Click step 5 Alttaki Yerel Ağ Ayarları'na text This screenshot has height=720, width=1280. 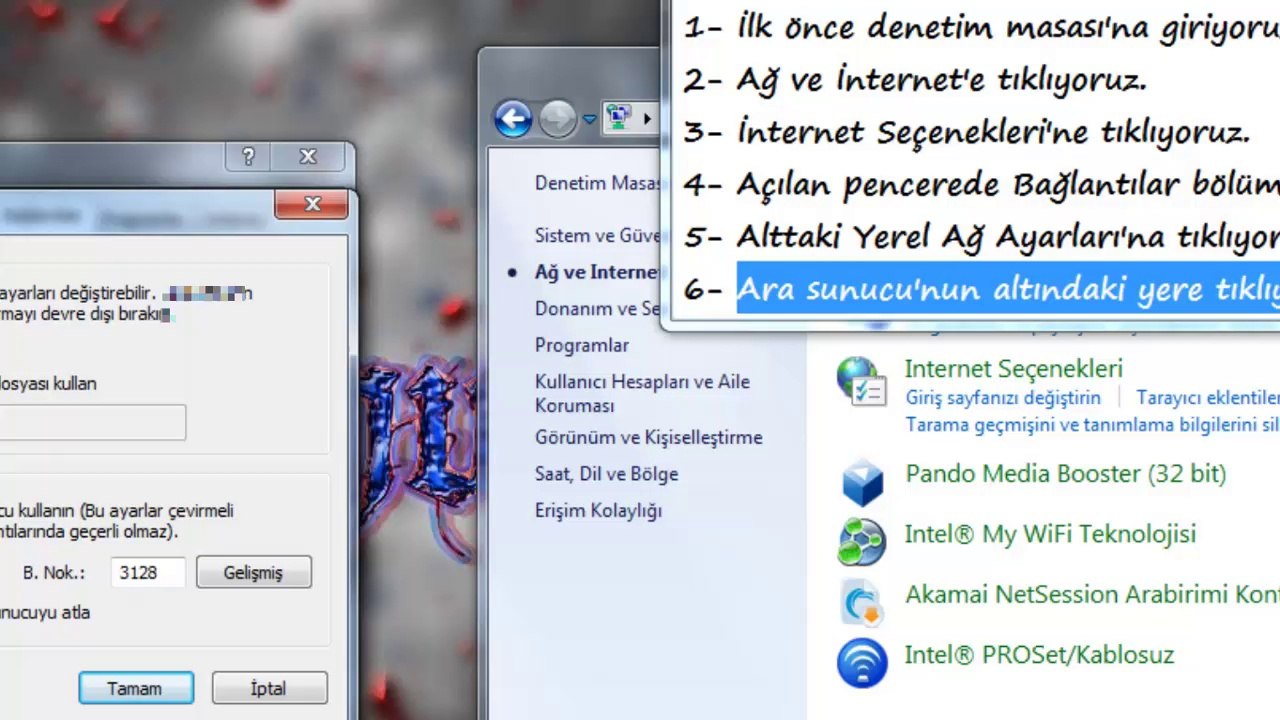point(1008,237)
